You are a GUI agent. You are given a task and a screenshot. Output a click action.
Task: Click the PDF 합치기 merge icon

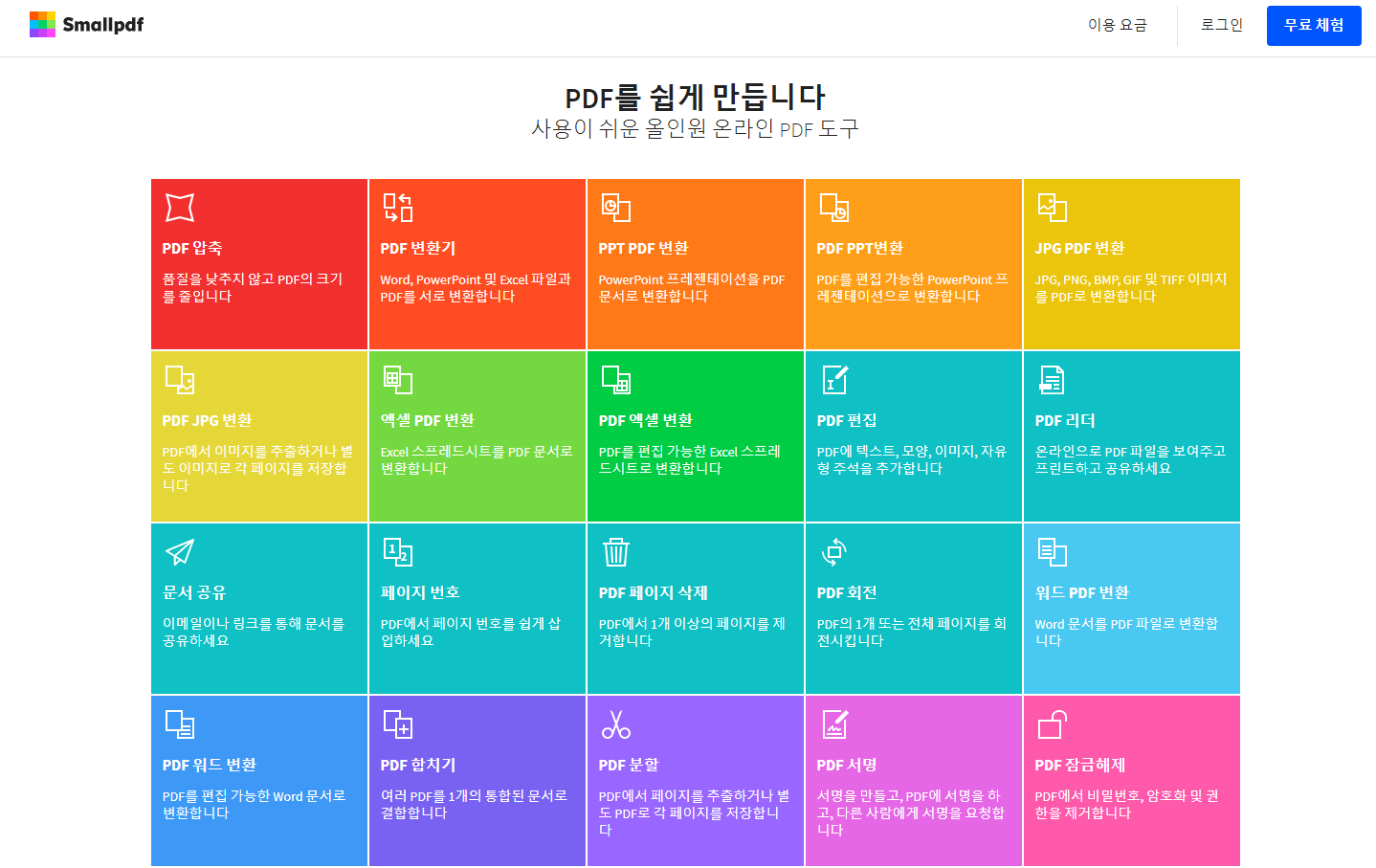[x=397, y=724]
